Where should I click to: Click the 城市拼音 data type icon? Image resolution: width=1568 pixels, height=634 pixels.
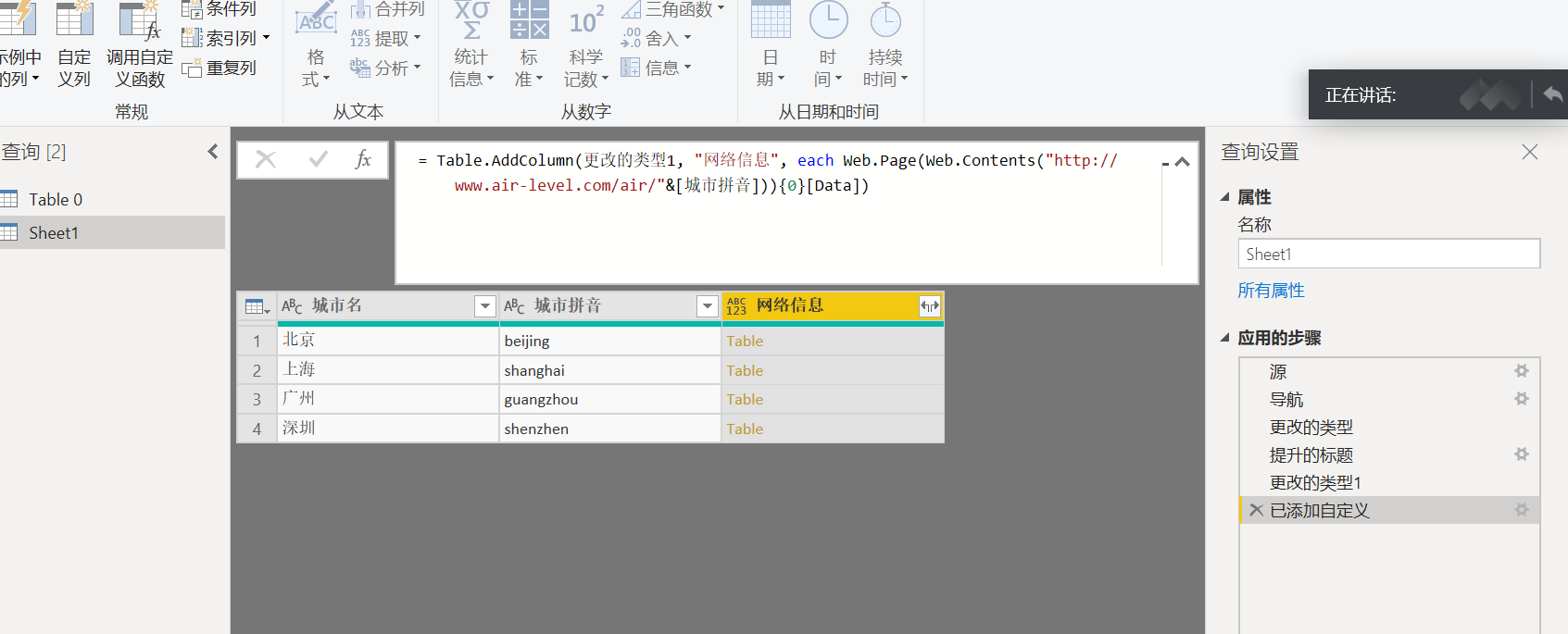514,305
